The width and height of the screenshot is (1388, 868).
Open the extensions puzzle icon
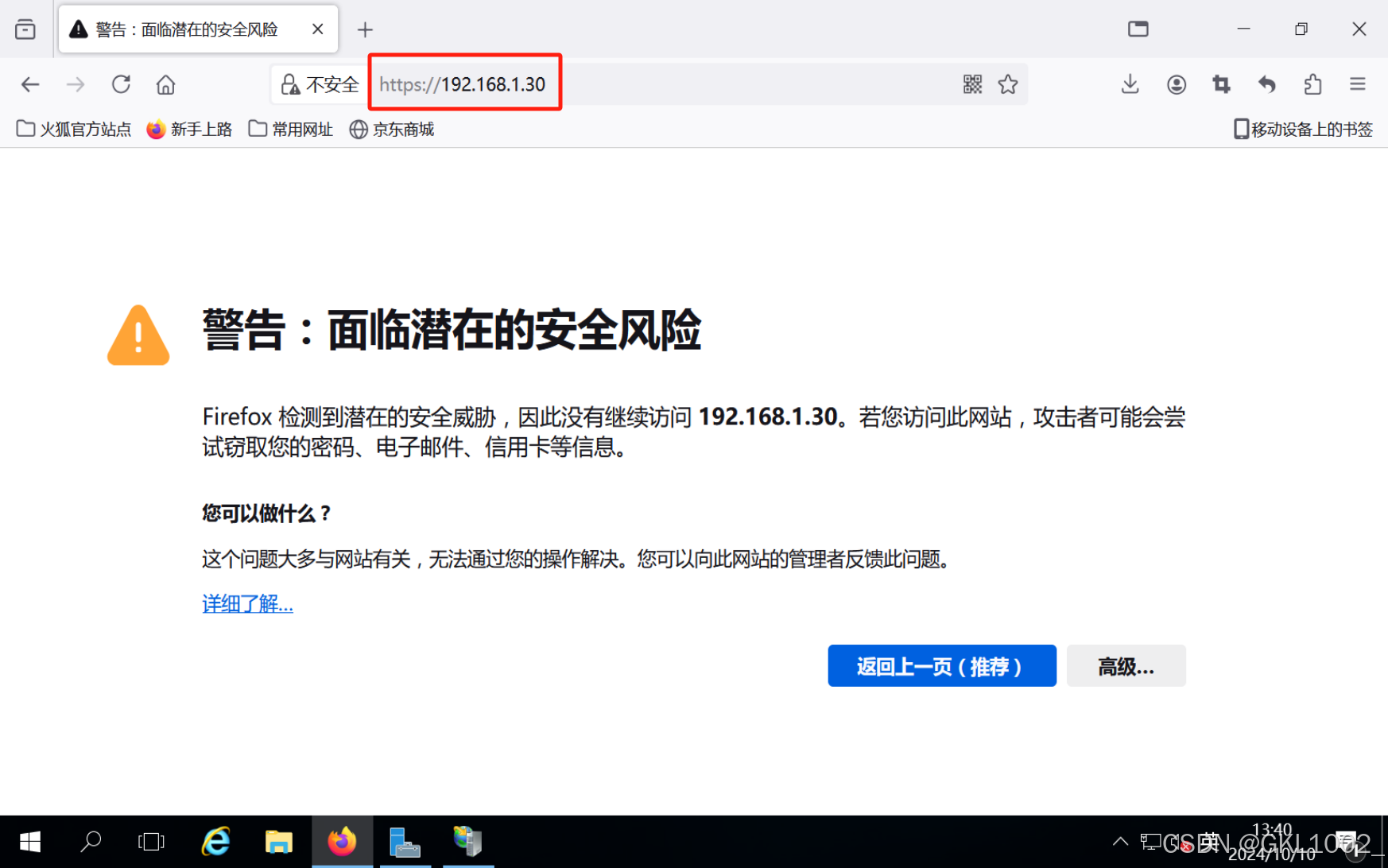(1312, 84)
